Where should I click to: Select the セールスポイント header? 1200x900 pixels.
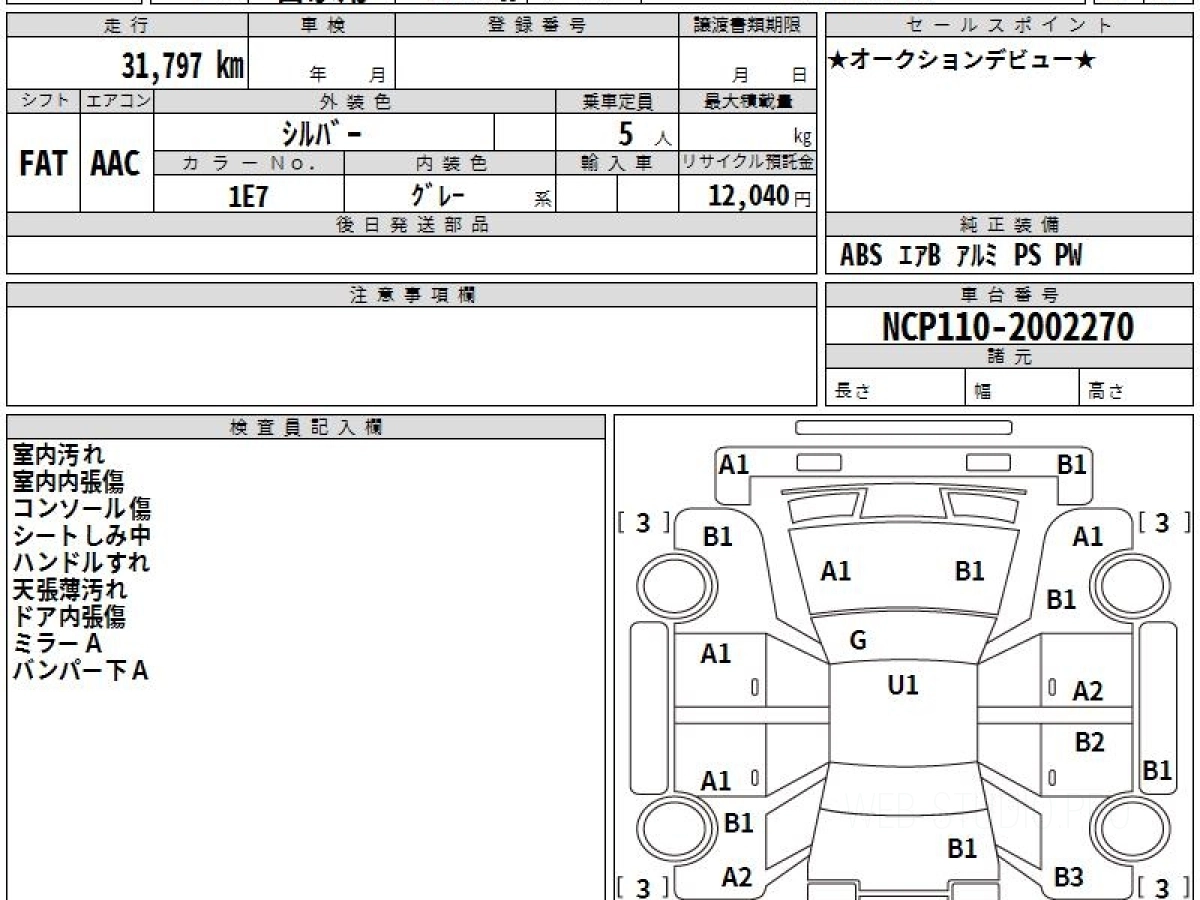pos(1010,26)
